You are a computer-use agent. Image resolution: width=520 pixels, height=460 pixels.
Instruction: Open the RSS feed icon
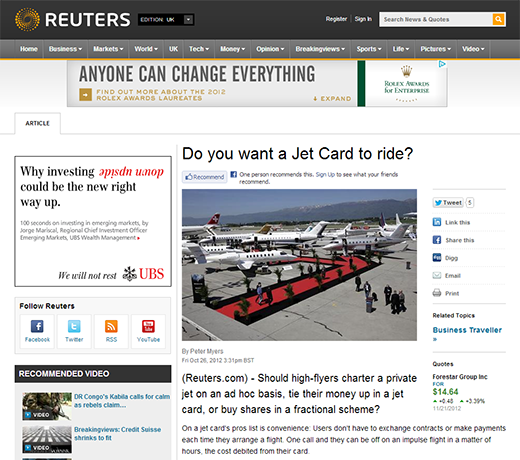111,326
